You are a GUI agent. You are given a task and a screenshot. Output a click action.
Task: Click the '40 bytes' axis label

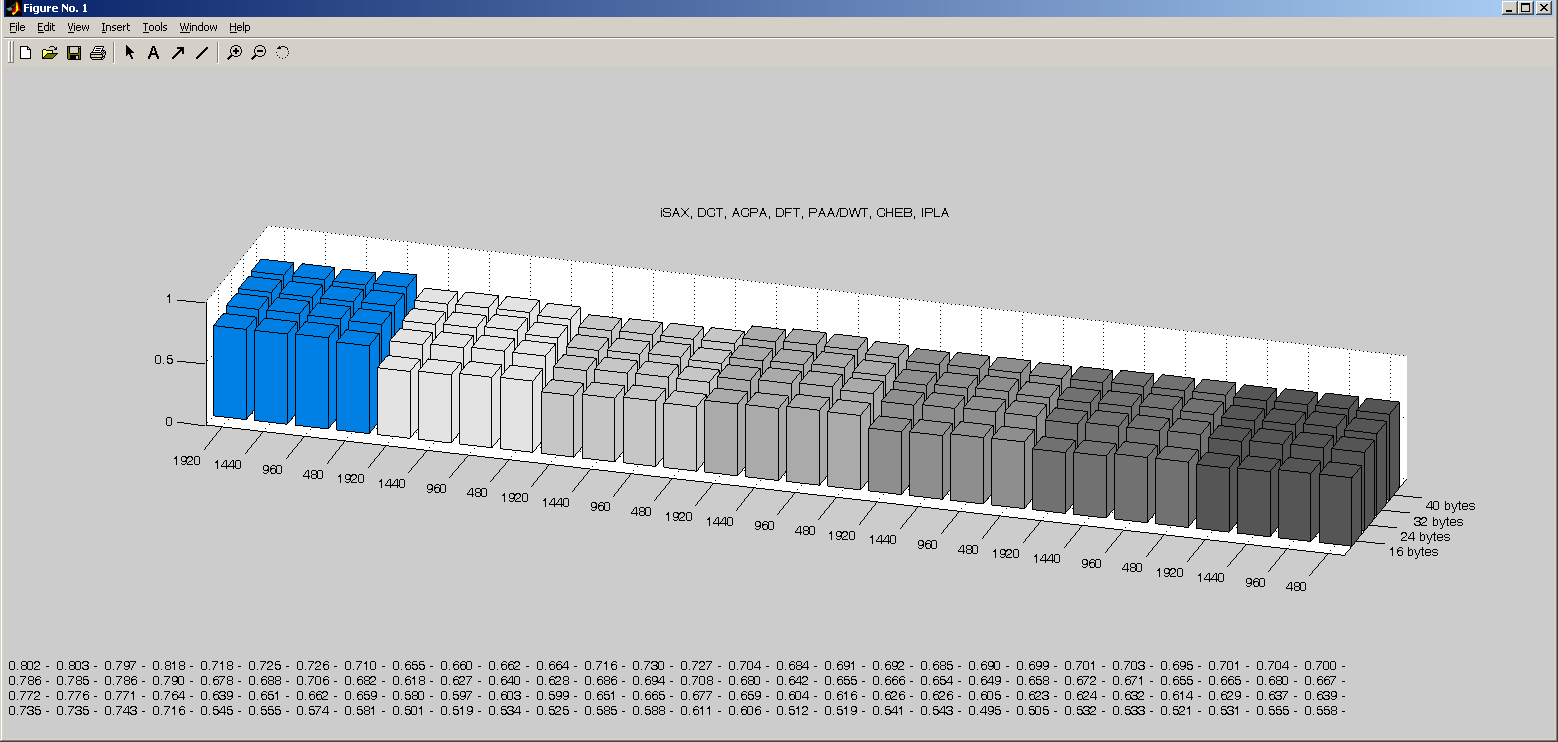pos(1450,506)
